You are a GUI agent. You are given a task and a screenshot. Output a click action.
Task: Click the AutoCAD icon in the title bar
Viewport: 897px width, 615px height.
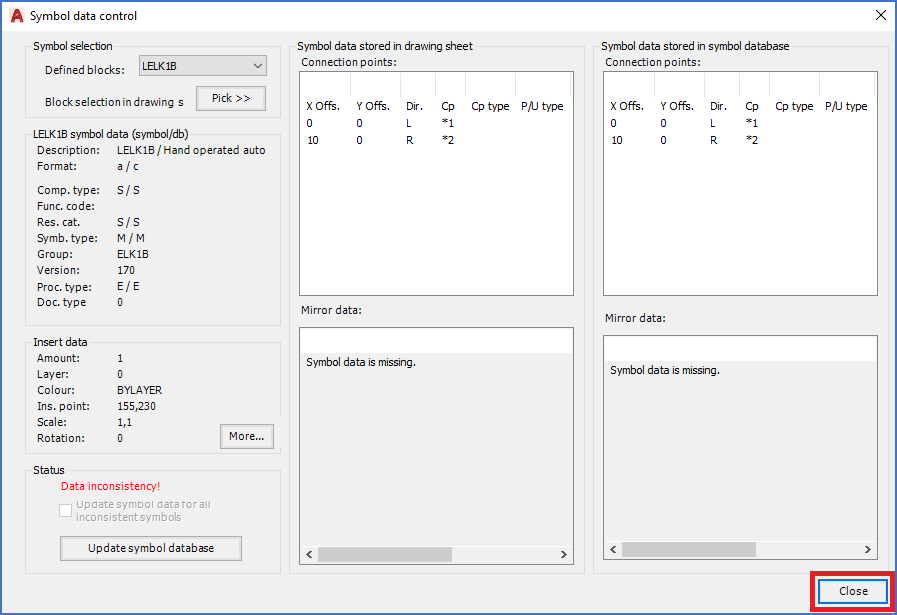(x=16, y=16)
